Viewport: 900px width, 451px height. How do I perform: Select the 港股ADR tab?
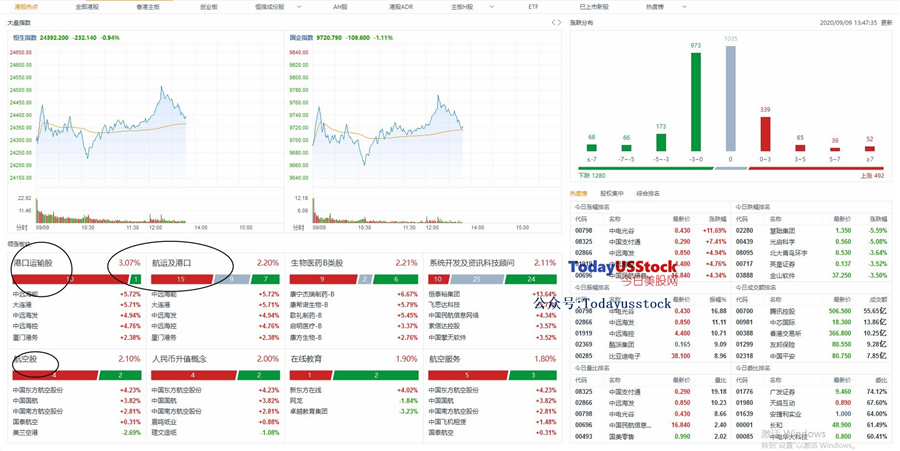coord(401,7)
